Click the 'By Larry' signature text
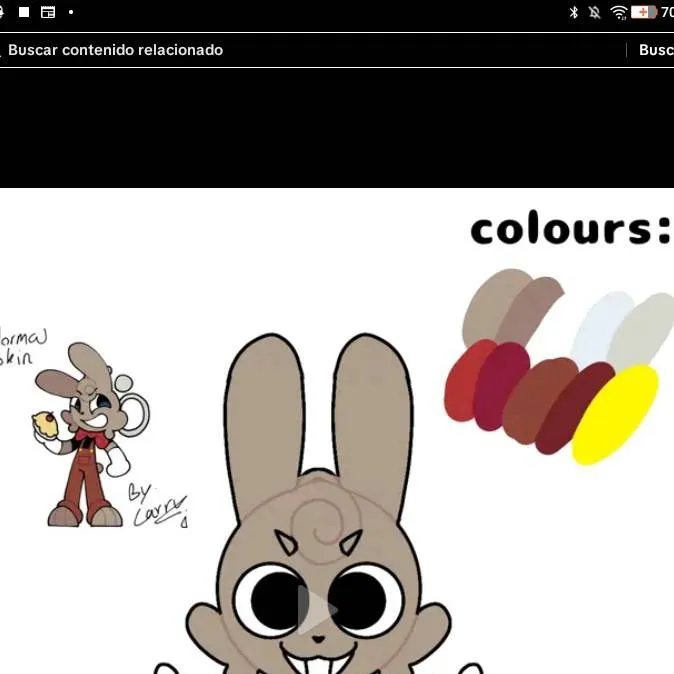The height and width of the screenshot is (674, 674). [x=158, y=505]
